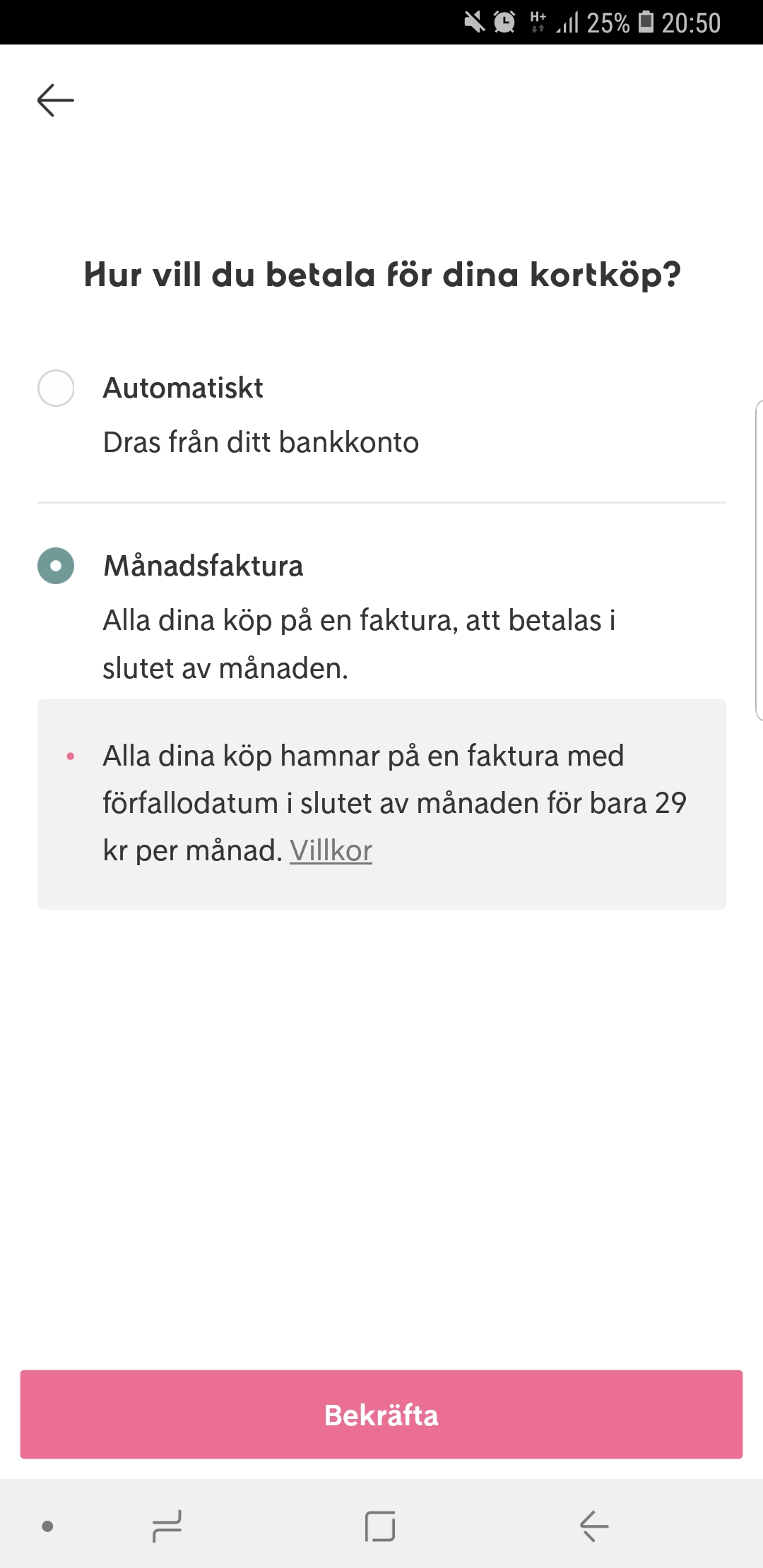Tap the 'Dras från ditt bankkonto' description
Viewport: 763px width, 1568px height.
pos(261,442)
